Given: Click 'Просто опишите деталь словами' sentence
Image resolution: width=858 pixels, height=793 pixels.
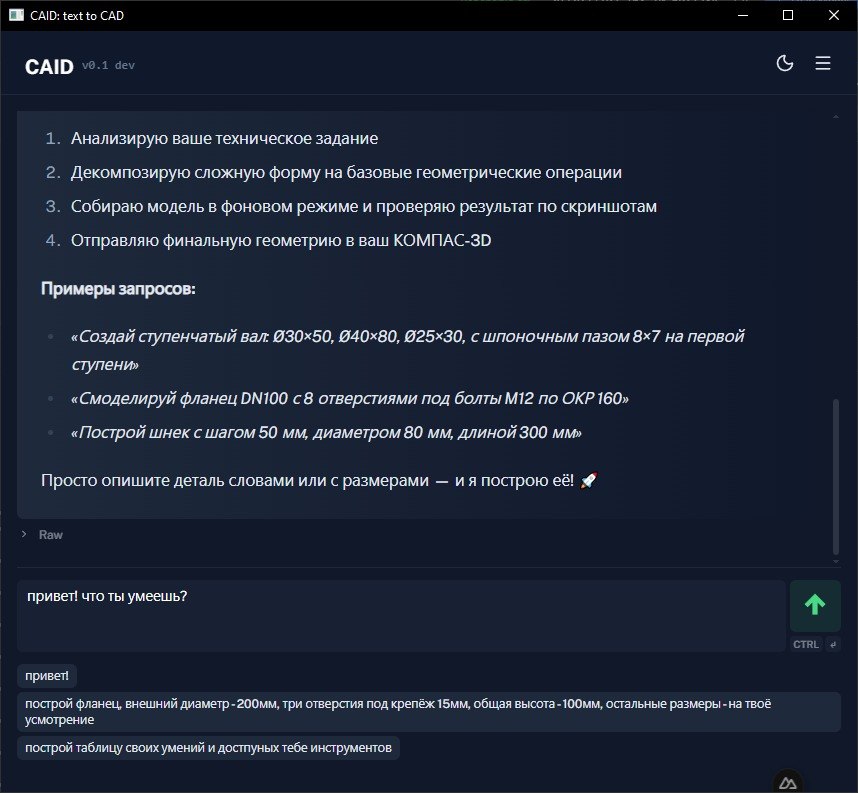Looking at the screenshot, I should coord(308,481).
